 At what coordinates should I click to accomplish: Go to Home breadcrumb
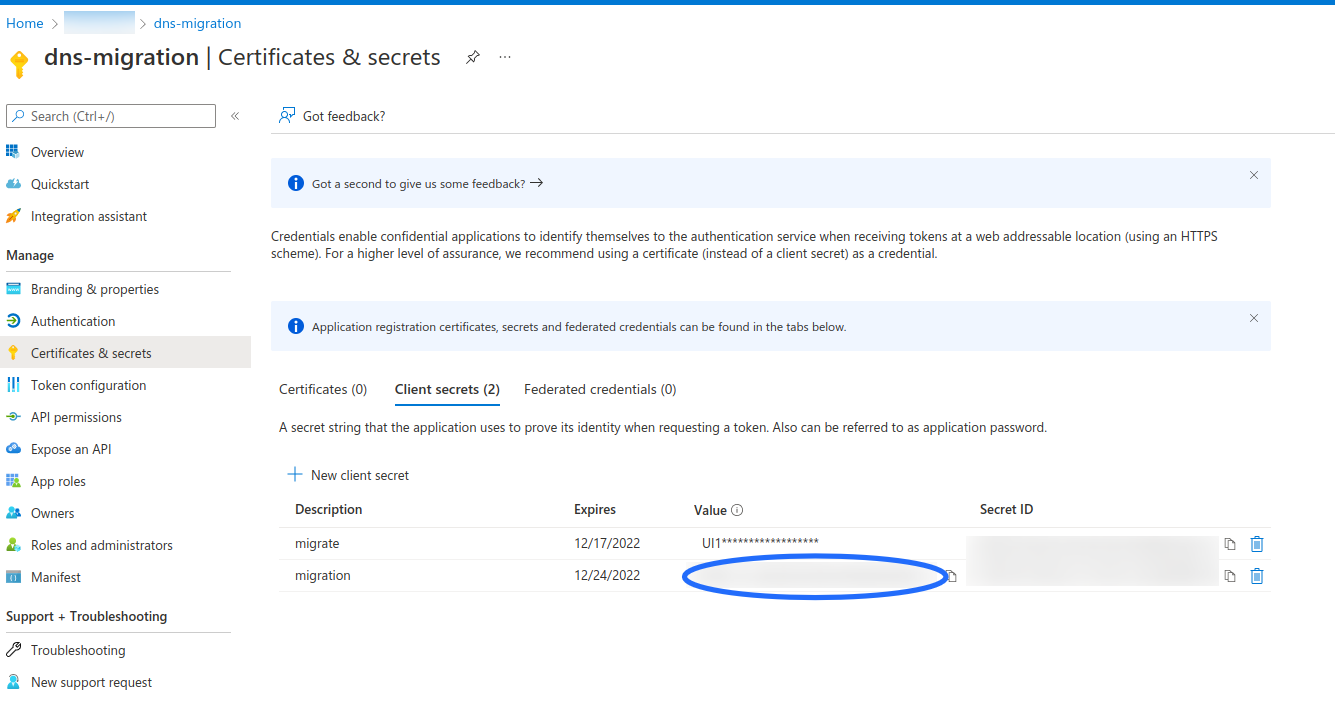[25, 23]
